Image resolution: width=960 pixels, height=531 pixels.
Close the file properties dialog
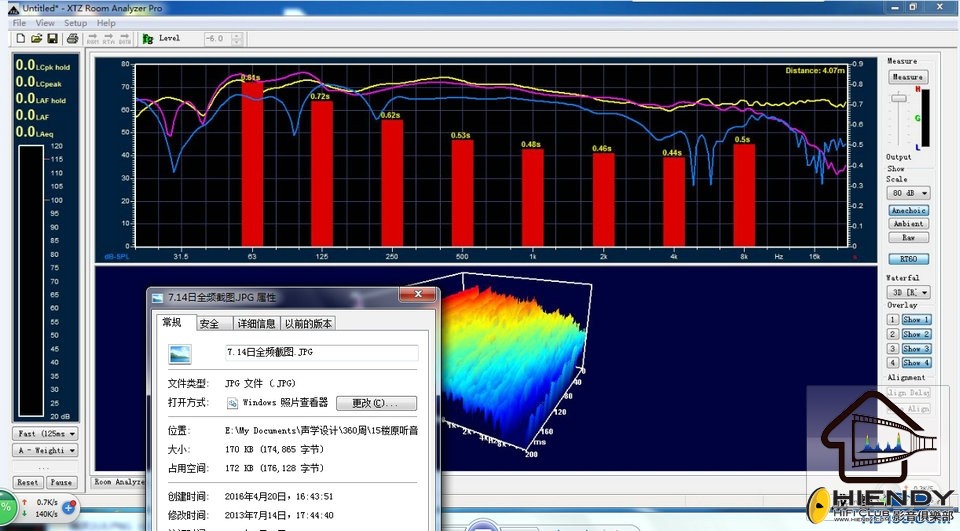click(x=418, y=295)
